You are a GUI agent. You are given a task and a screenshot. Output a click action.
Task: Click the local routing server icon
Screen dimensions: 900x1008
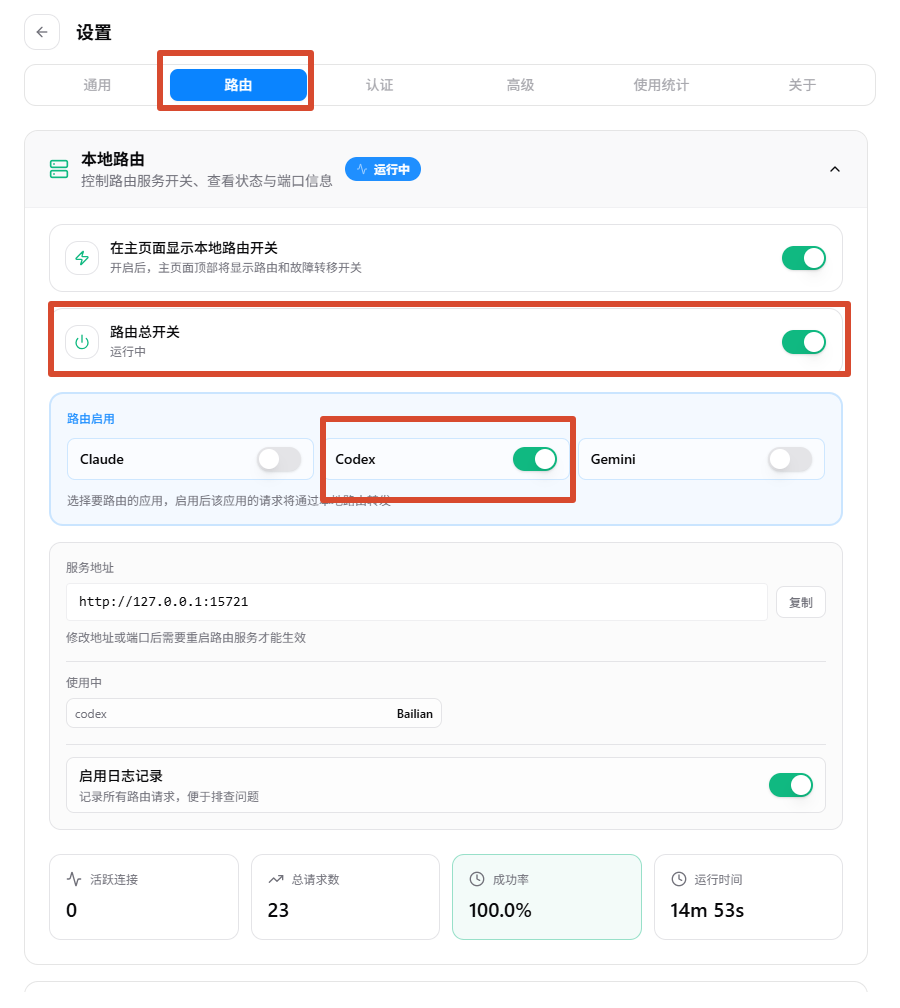[x=59, y=169]
